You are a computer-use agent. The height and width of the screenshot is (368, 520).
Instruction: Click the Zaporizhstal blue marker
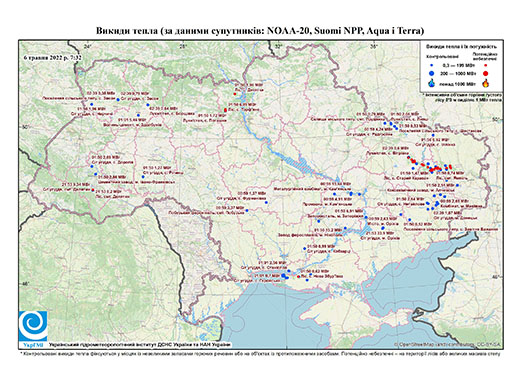319,221
